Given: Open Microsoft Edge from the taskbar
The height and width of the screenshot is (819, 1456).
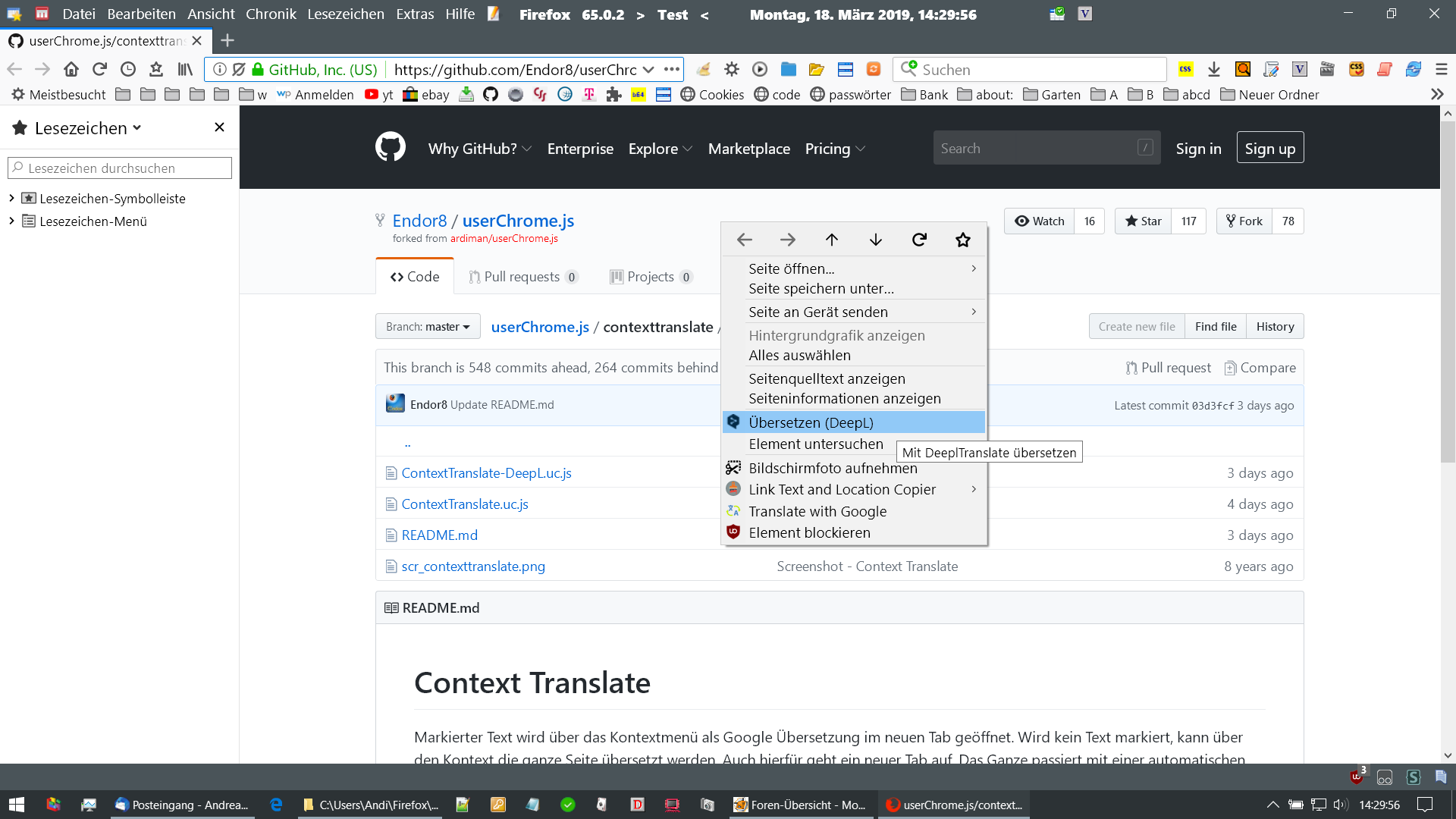Looking at the screenshot, I should coord(276,805).
